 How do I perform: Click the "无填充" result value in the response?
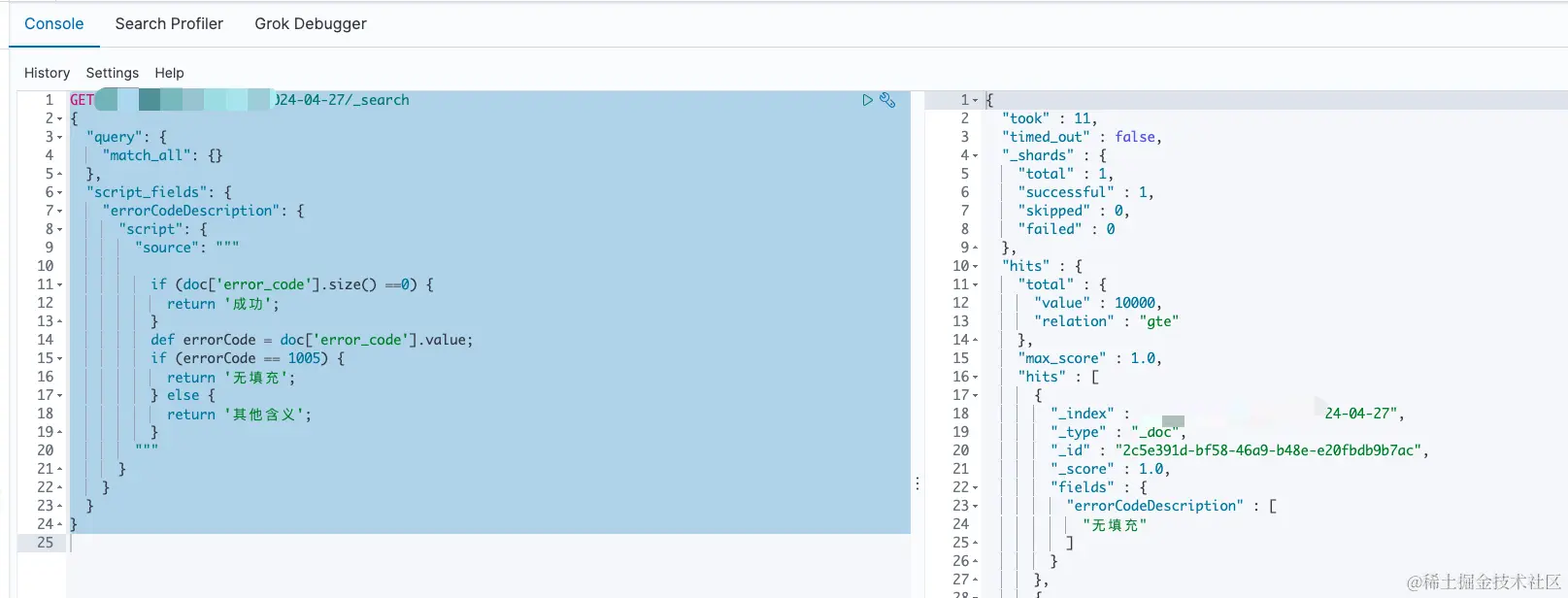click(x=1114, y=524)
